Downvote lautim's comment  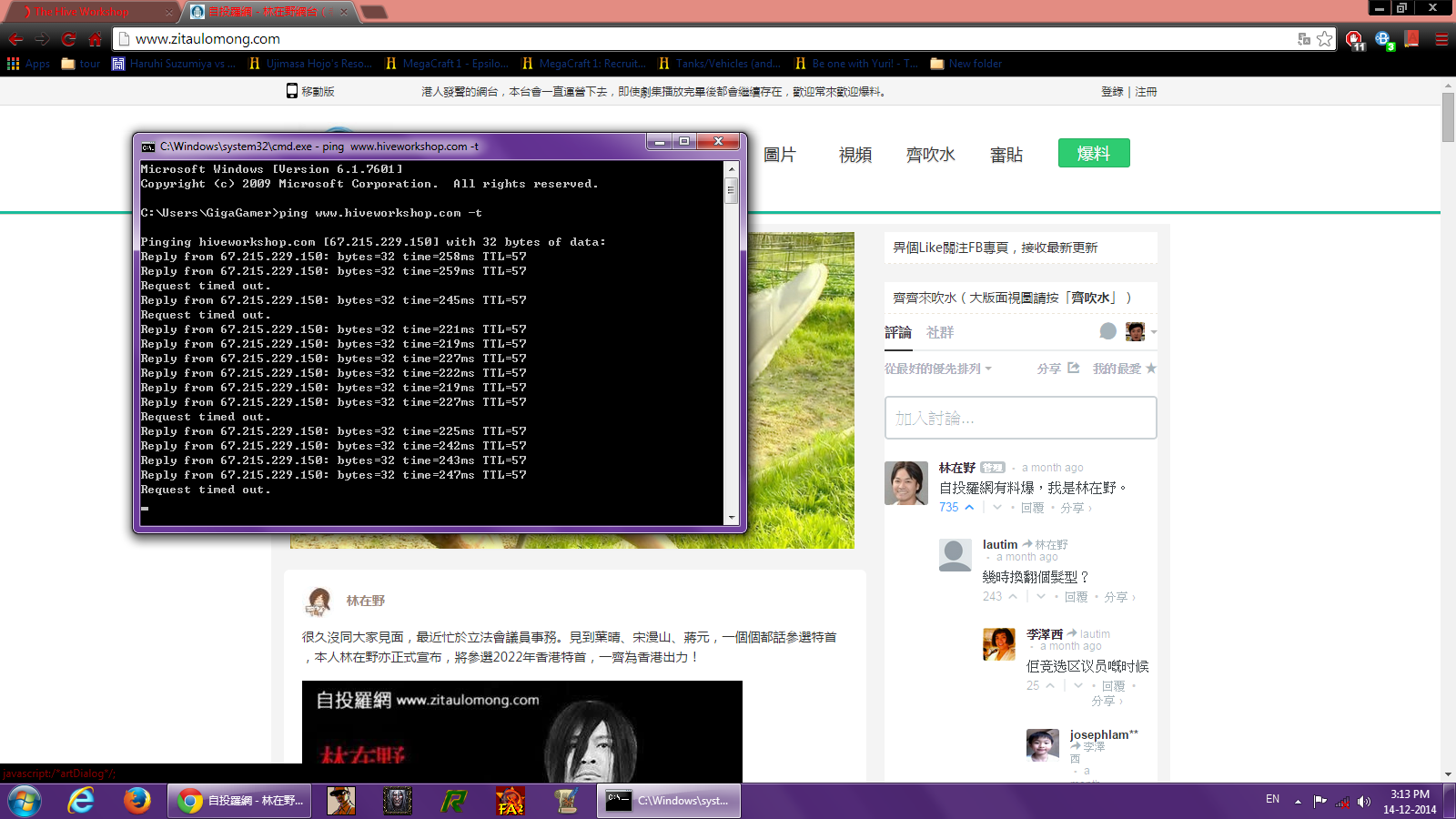point(1041,596)
